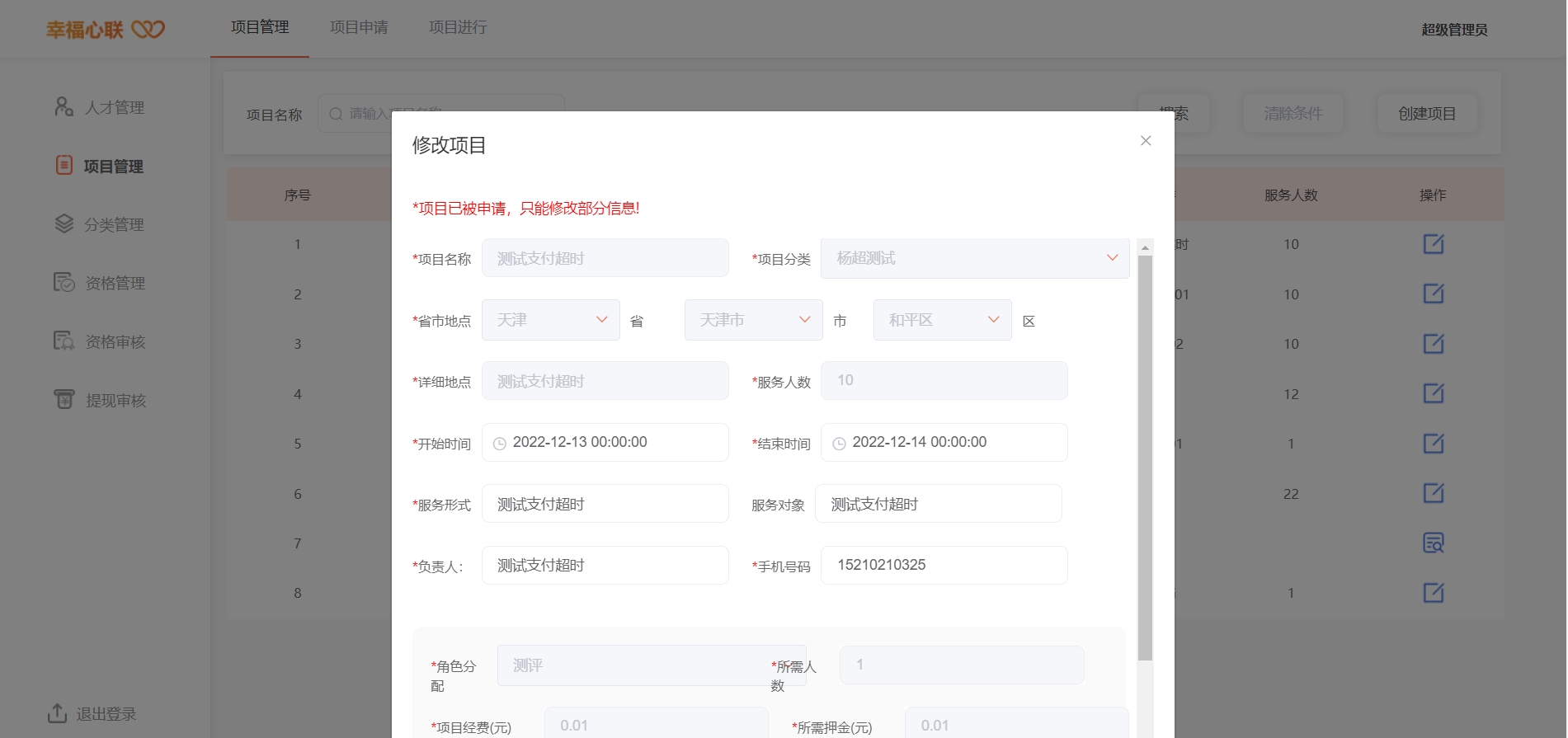The height and width of the screenshot is (738, 1568).
Task: Edit row 4 with pencil icon
Action: click(x=1434, y=393)
